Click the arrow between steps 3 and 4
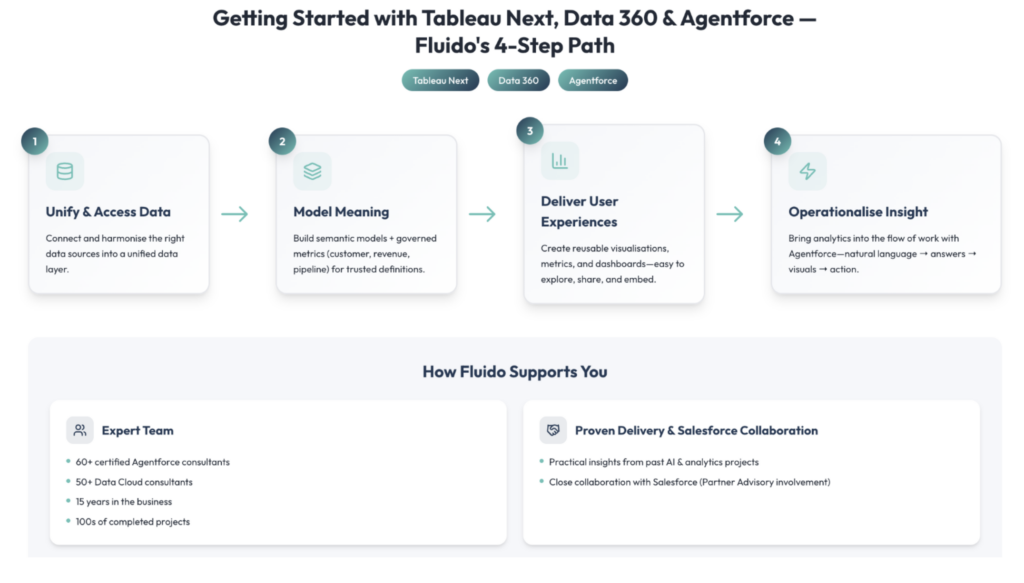 730,214
